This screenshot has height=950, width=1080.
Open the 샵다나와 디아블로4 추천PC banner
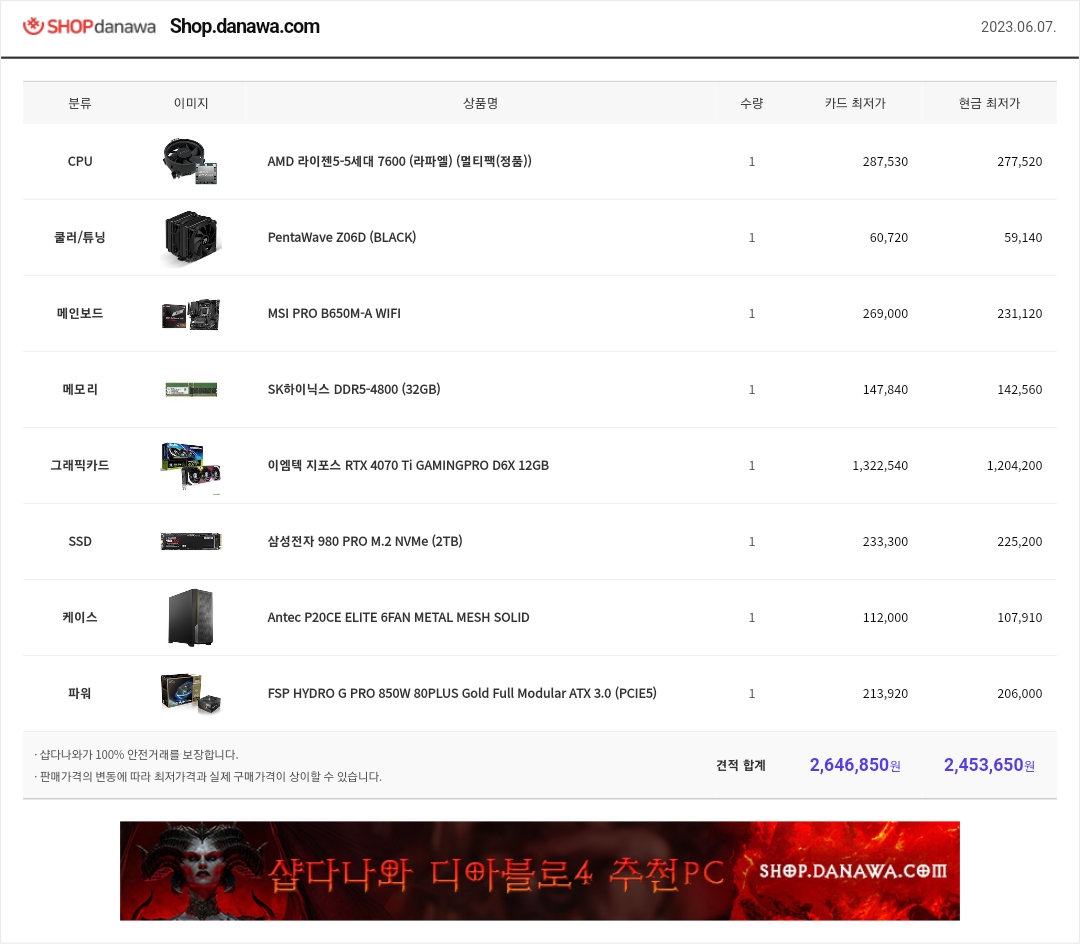tap(539, 871)
